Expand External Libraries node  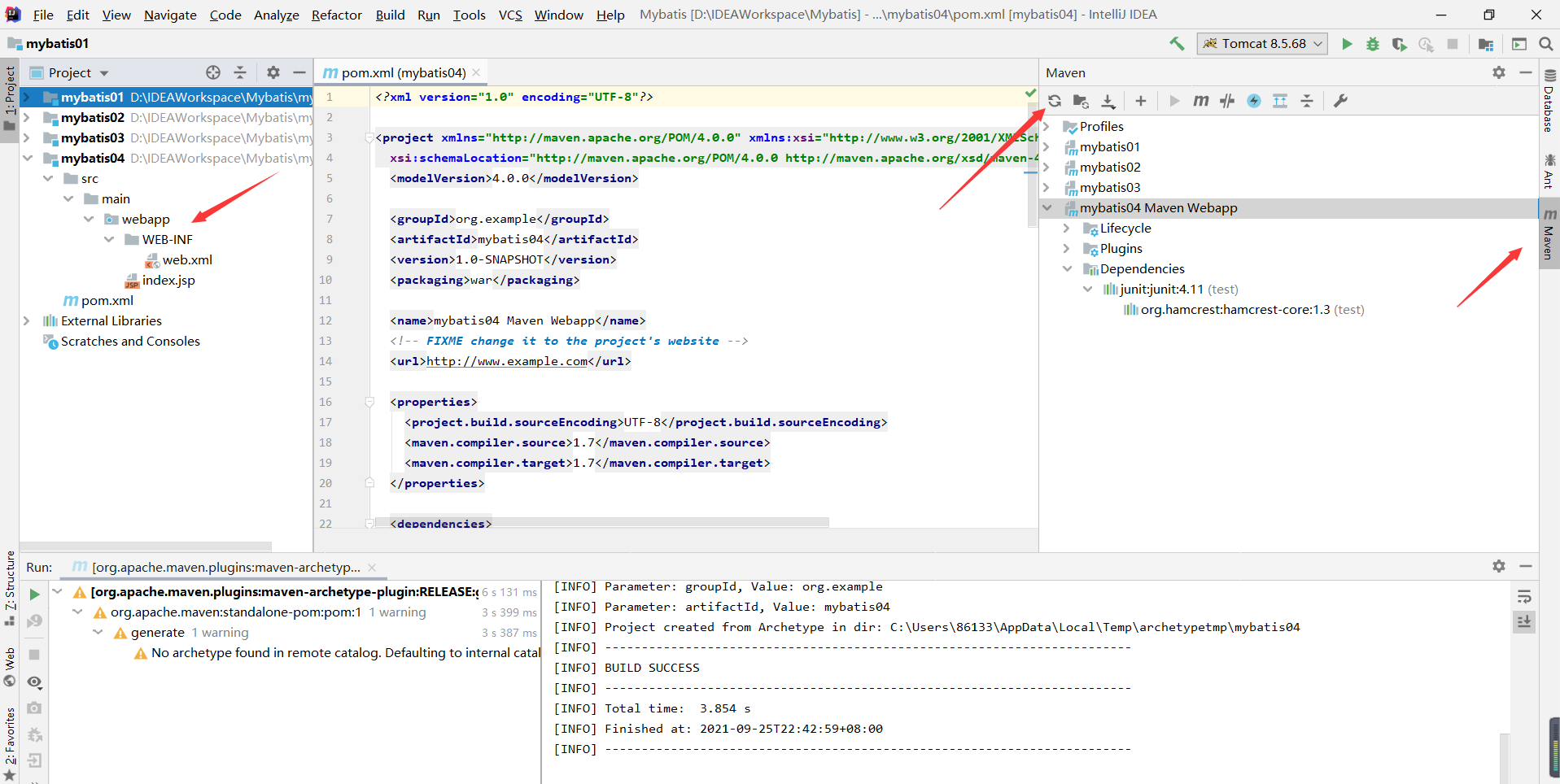click(27, 321)
